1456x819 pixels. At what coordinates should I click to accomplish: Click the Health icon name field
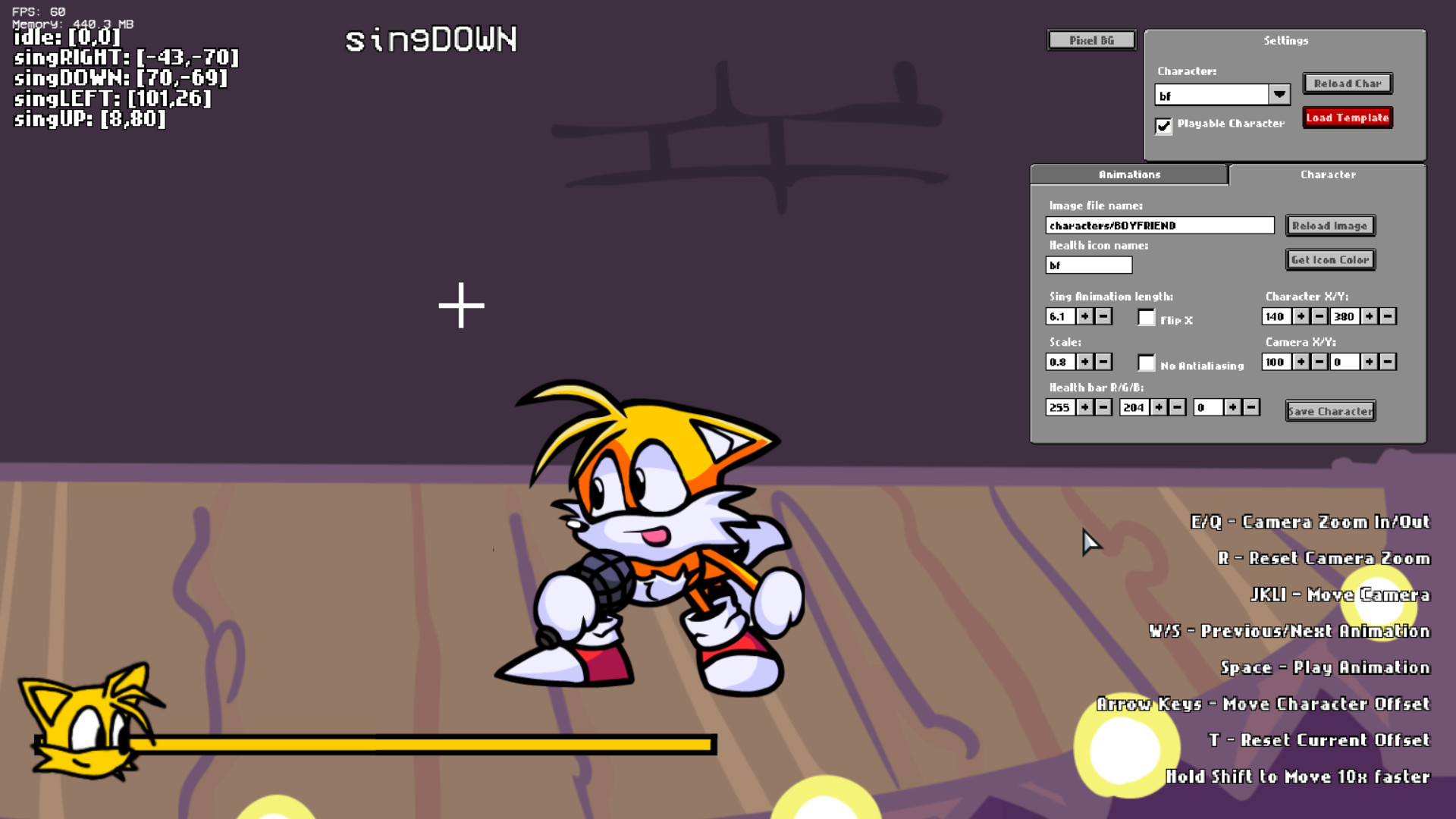pos(1088,265)
